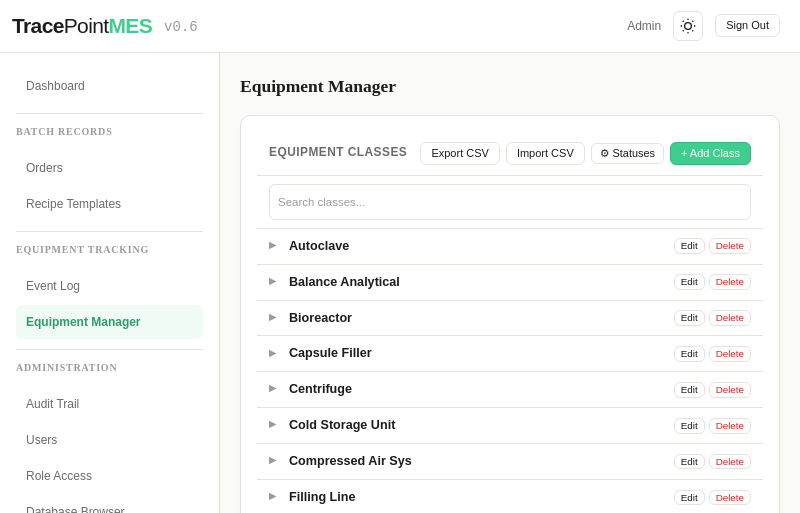Edit the Capsule Filler class
The height and width of the screenshot is (513, 800).
pyautogui.click(x=689, y=354)
